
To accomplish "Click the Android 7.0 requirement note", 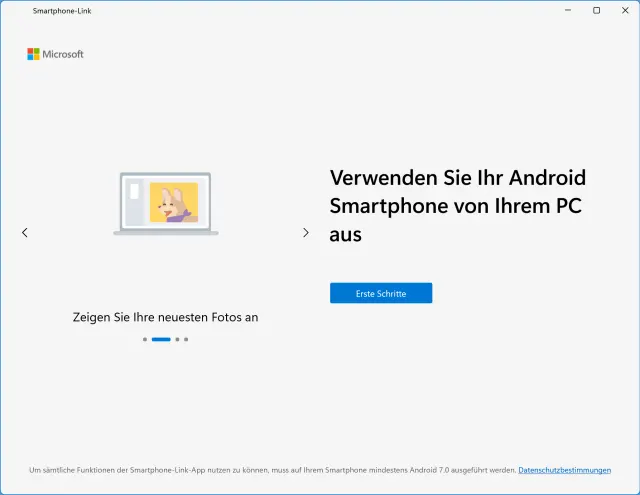I will click(x=273, y=470).
